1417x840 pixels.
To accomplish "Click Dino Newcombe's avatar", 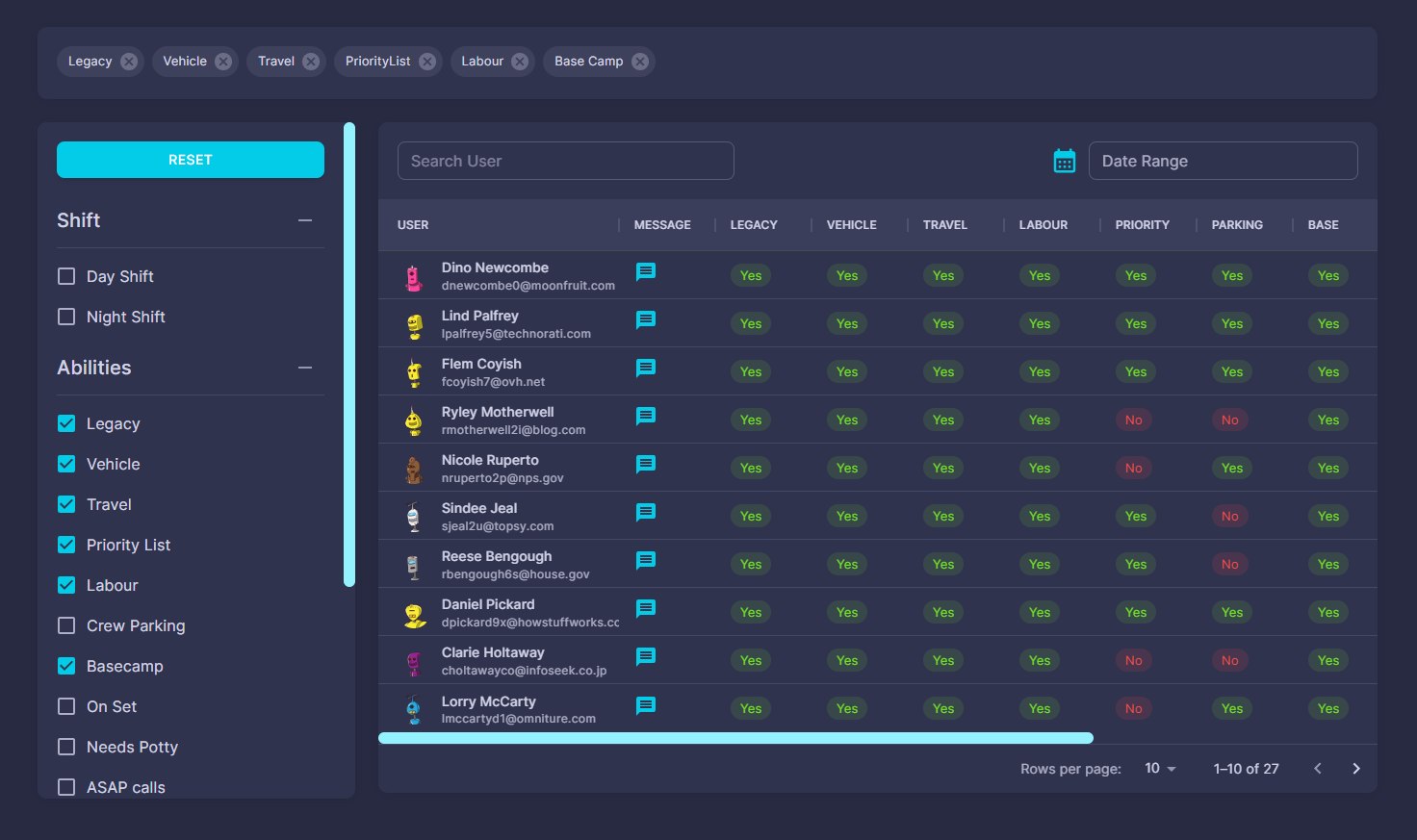I will point(414,277).
